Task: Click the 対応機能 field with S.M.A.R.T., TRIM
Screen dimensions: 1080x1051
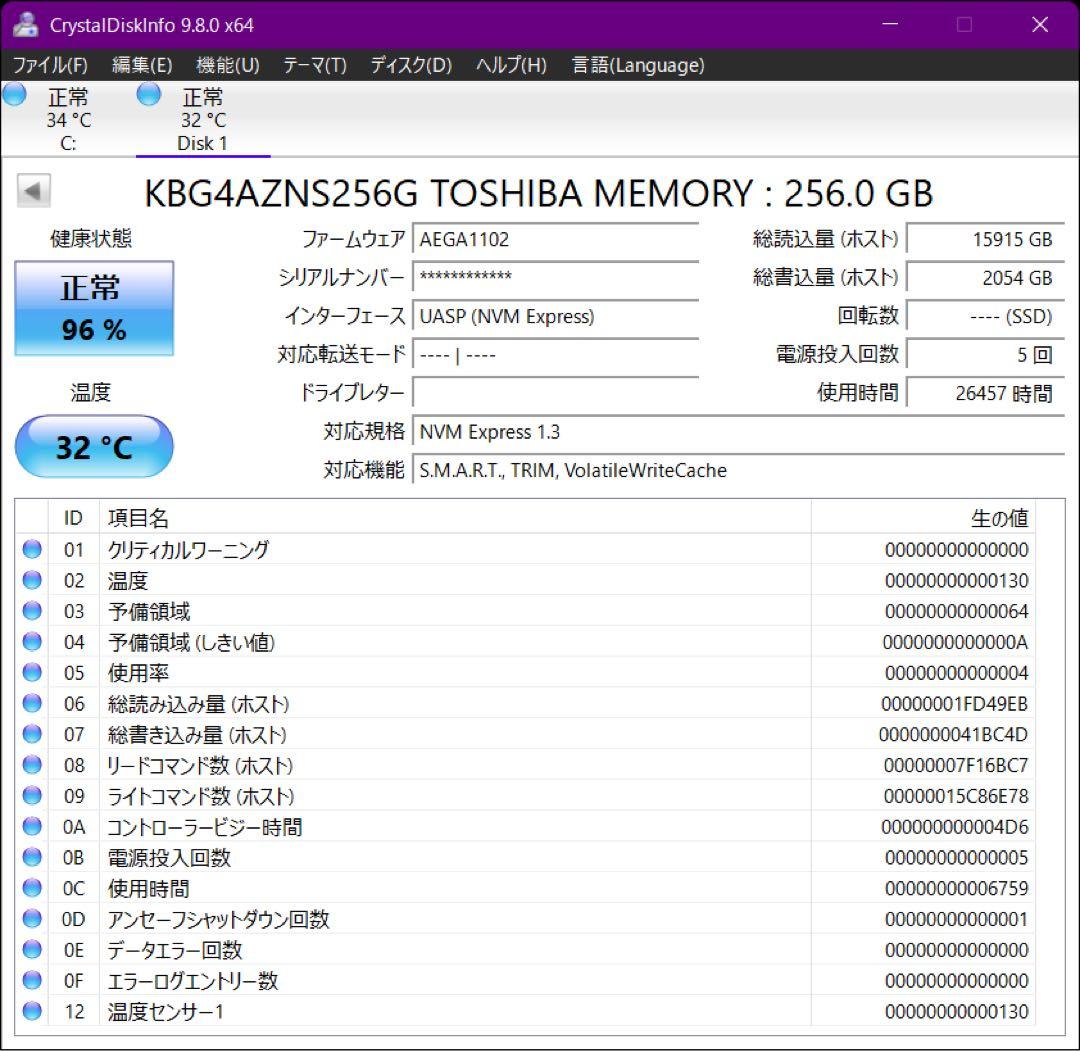Action: pos(738,470)
